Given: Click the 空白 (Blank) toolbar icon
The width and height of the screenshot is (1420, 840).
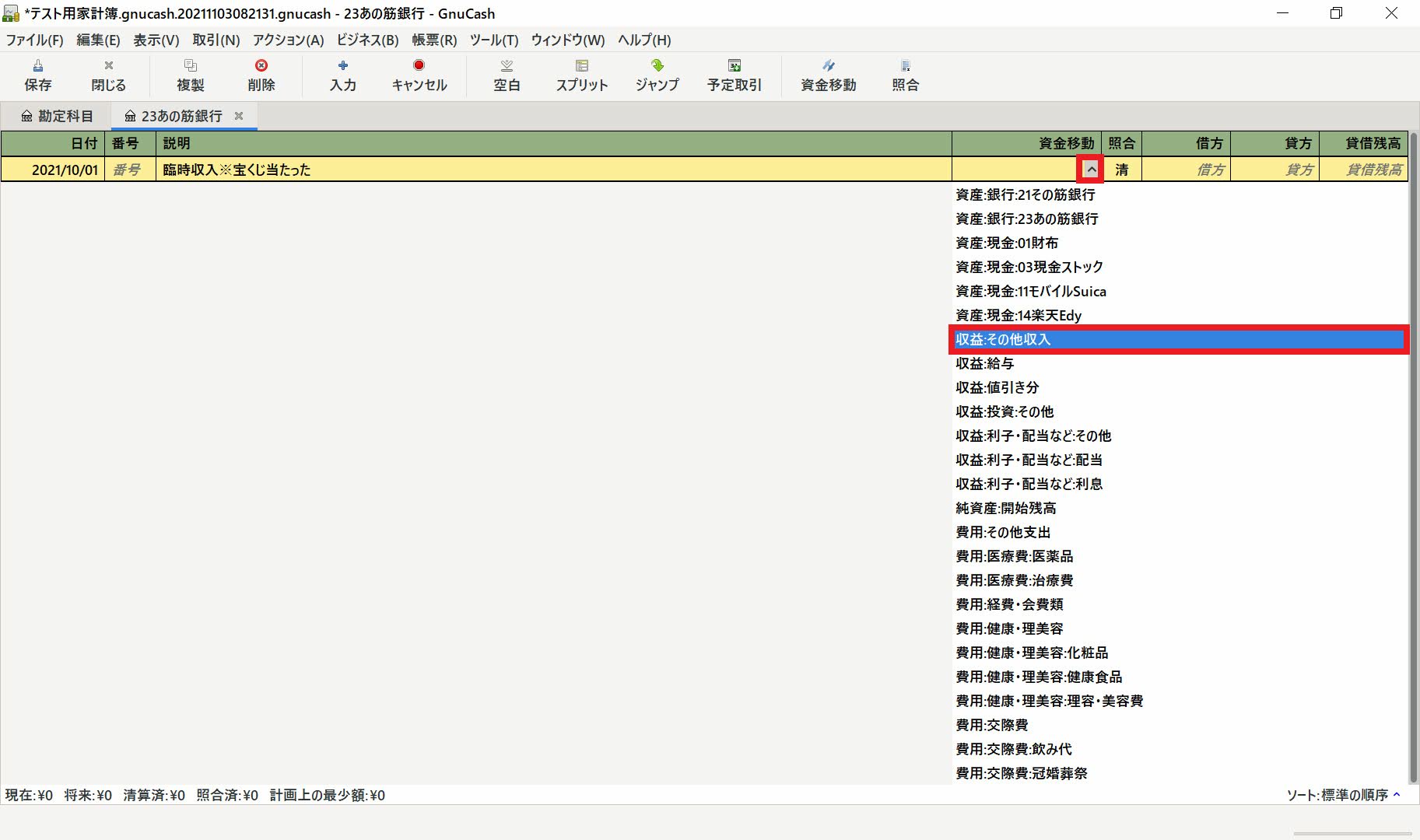Looking at the screenshot, I should 507,75.
